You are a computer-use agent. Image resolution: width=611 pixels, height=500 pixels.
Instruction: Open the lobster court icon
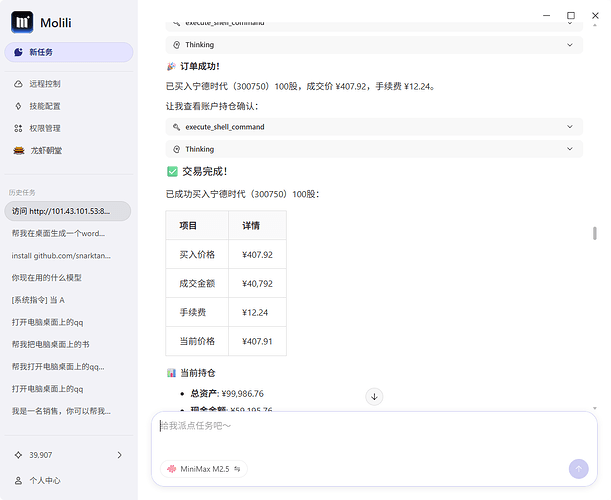pyautogui.click(x=19, y=150)
